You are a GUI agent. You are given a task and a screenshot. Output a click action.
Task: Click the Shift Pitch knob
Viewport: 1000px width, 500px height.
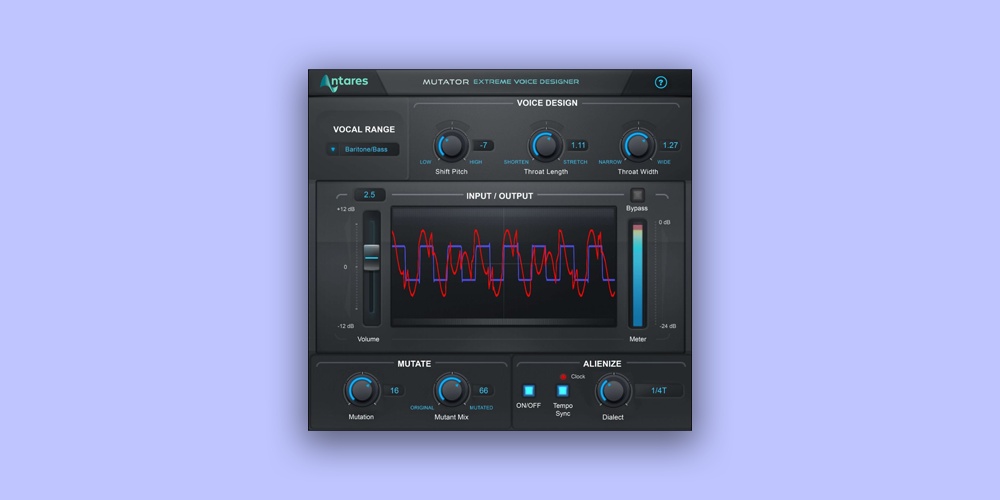[x=451, y=146]
